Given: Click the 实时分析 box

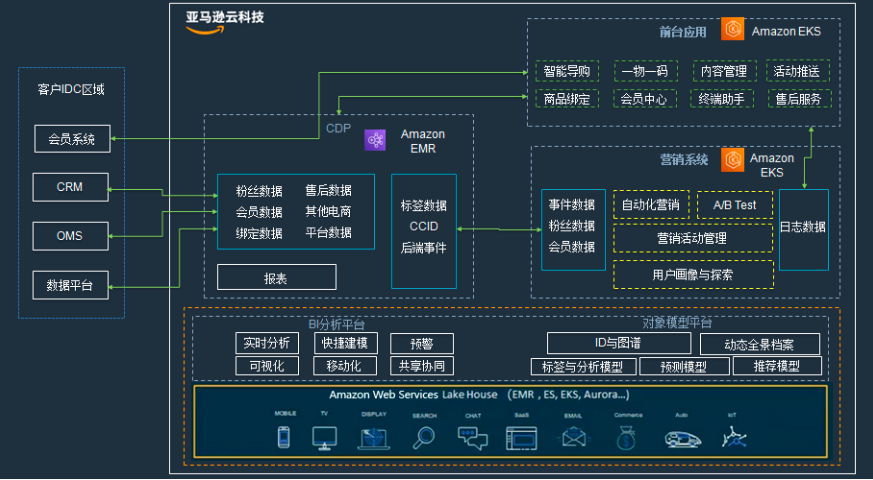Looking at the screenshot, I should [267, 343].
